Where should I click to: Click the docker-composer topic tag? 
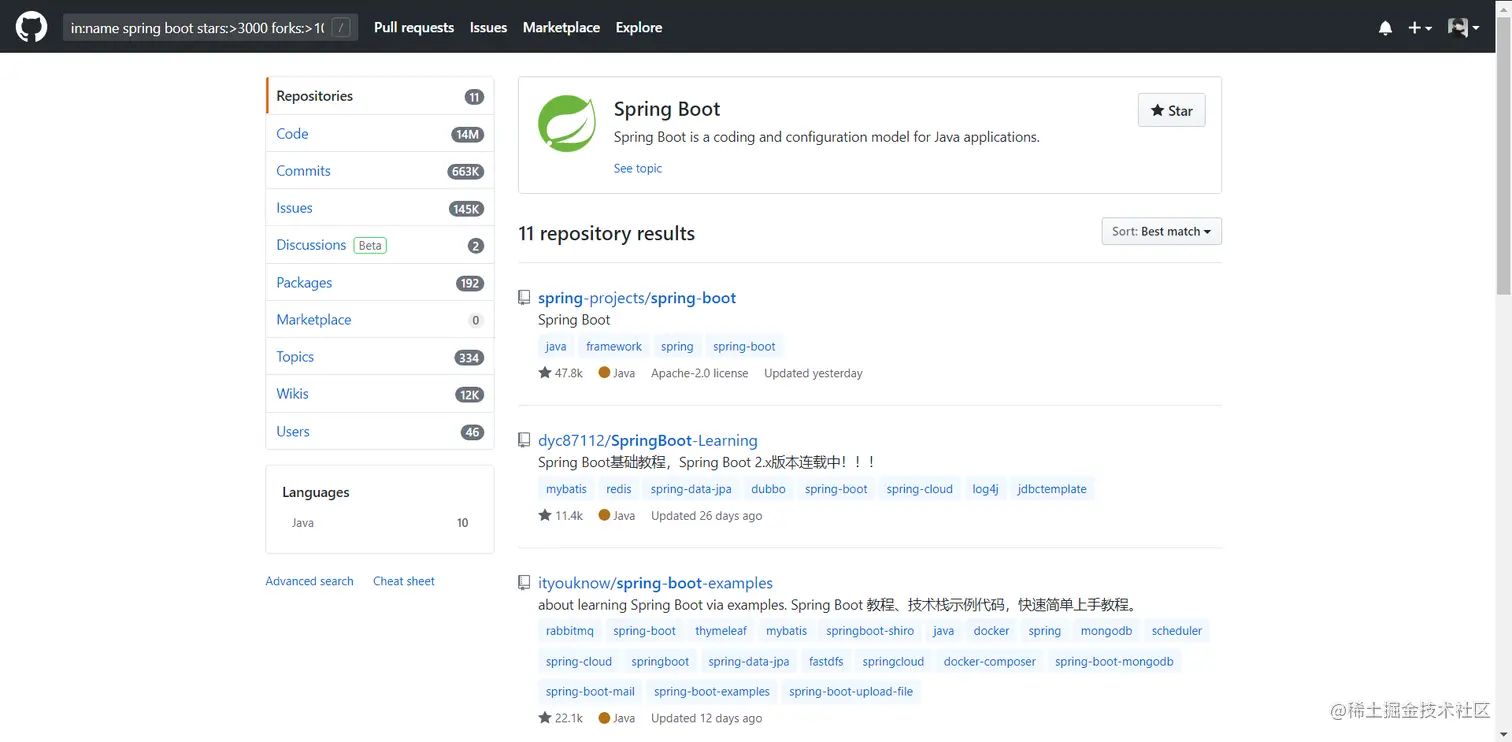coord(990,661)
